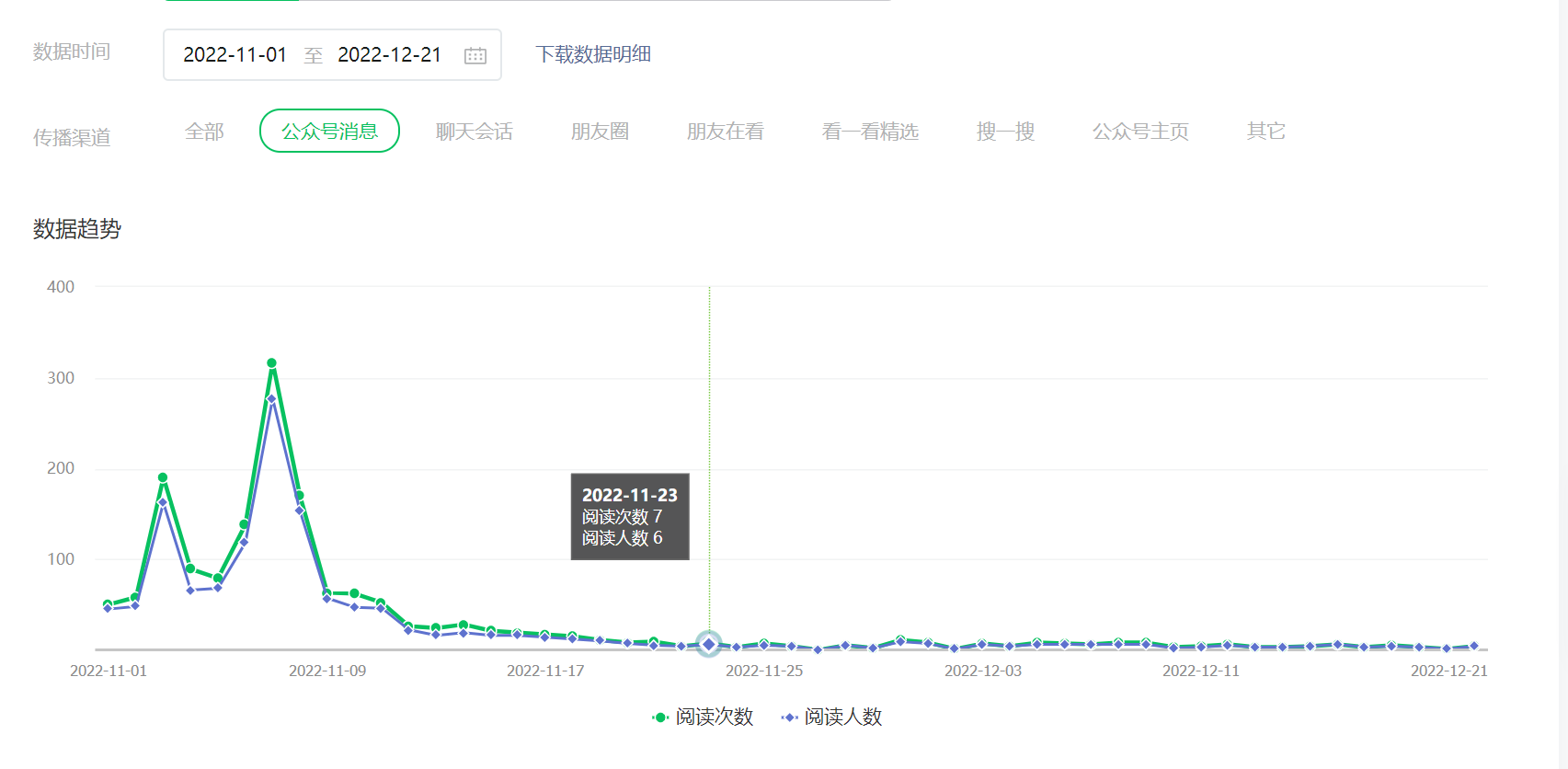Viewport: 1568px width, 769px height.
Task: Click x-axis label 2022-11-01
Action: tap(109, 671)
